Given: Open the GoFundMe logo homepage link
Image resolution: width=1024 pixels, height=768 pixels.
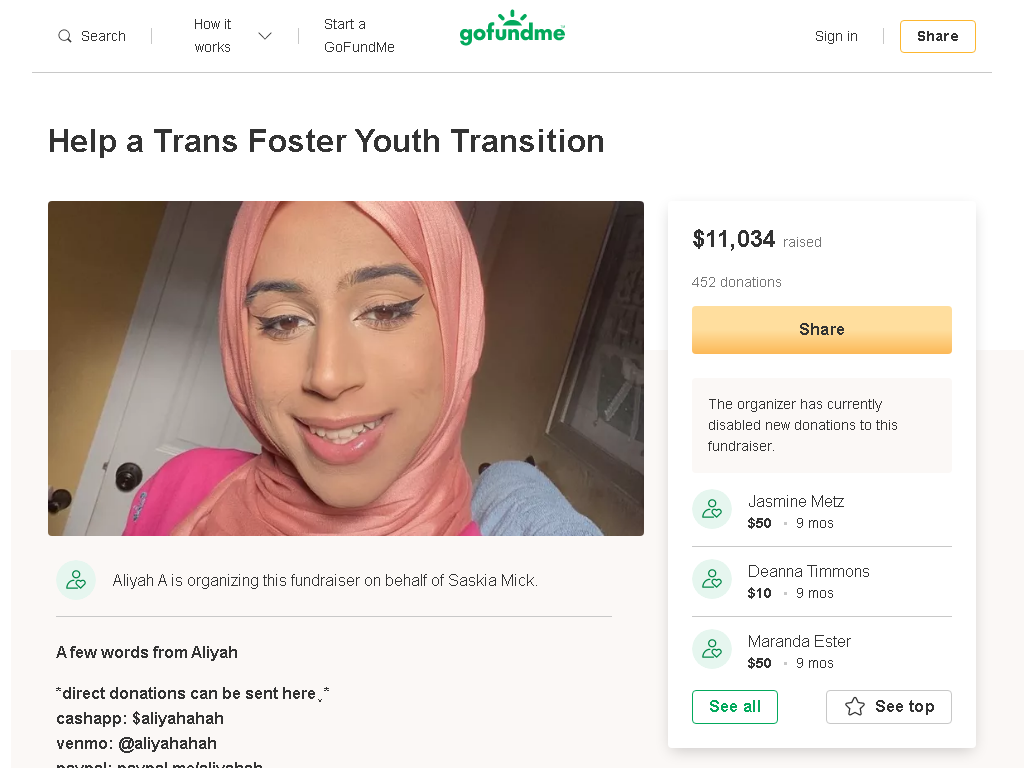Looking at the screenshot, I should point(513,28).
